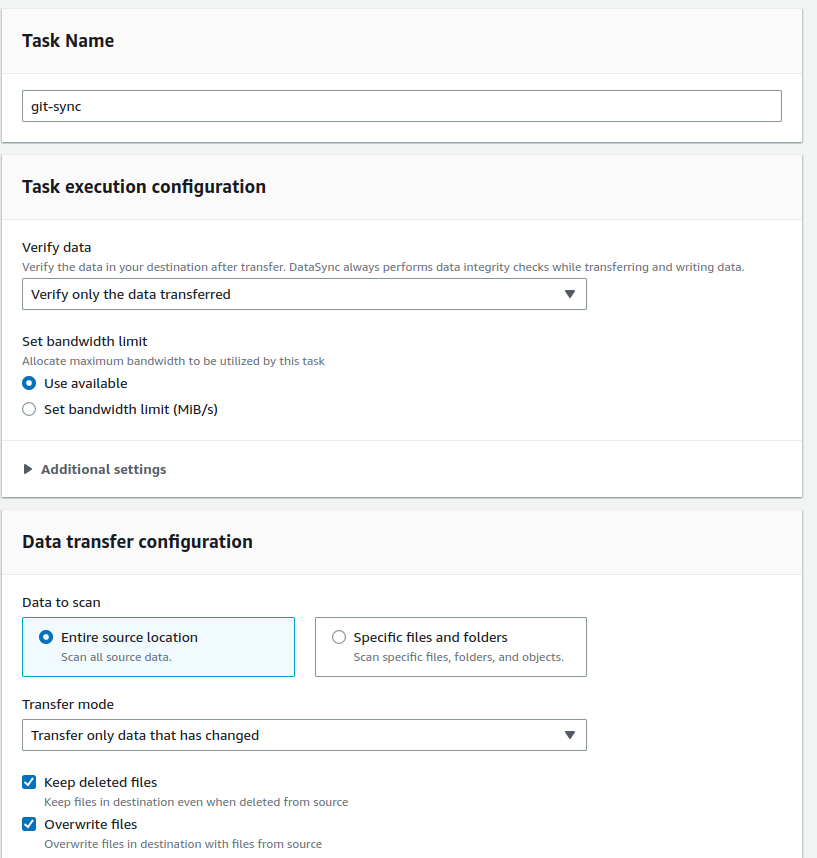This screenshot has width=817, height=858.
Task: Select the Specific files and folders radio circle
Action: click(339, 637)
